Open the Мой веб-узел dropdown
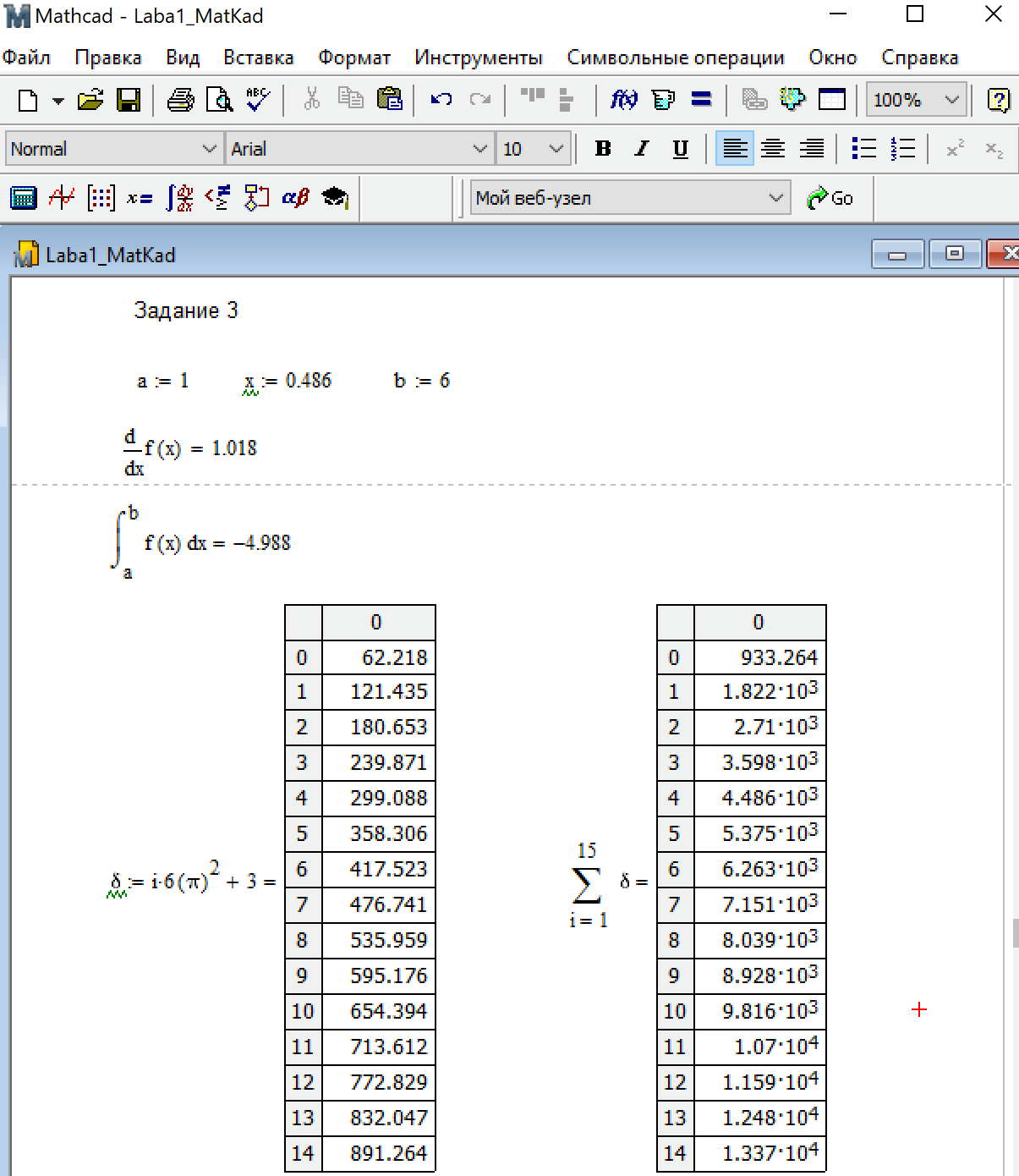1019x1176 pixels. (x=775, y=198)
